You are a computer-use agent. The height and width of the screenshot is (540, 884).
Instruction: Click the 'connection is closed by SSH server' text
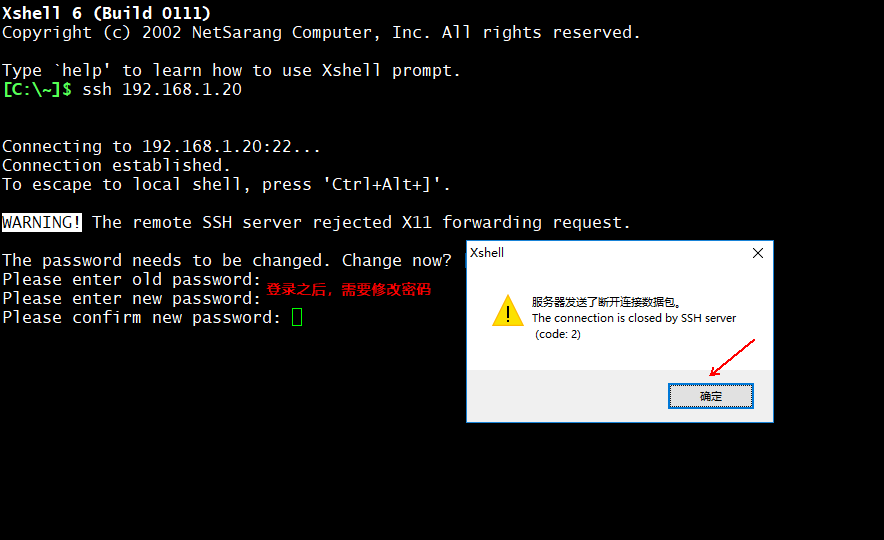coord(633,318)
